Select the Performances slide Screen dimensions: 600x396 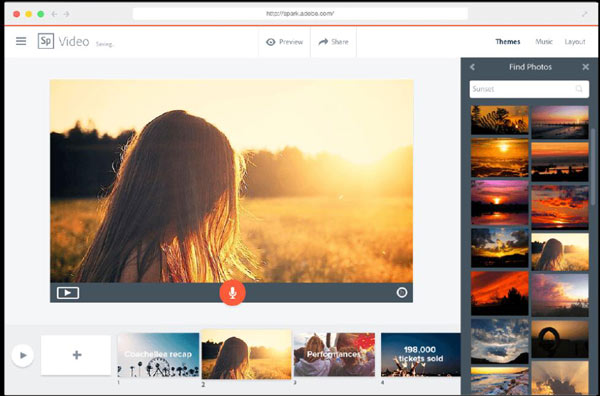[334, 354]
